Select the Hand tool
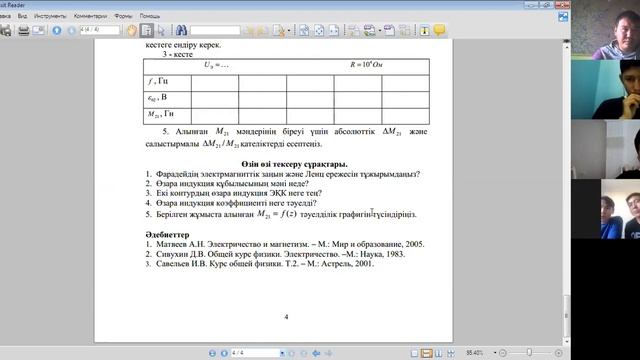 (x=131, y=30)
